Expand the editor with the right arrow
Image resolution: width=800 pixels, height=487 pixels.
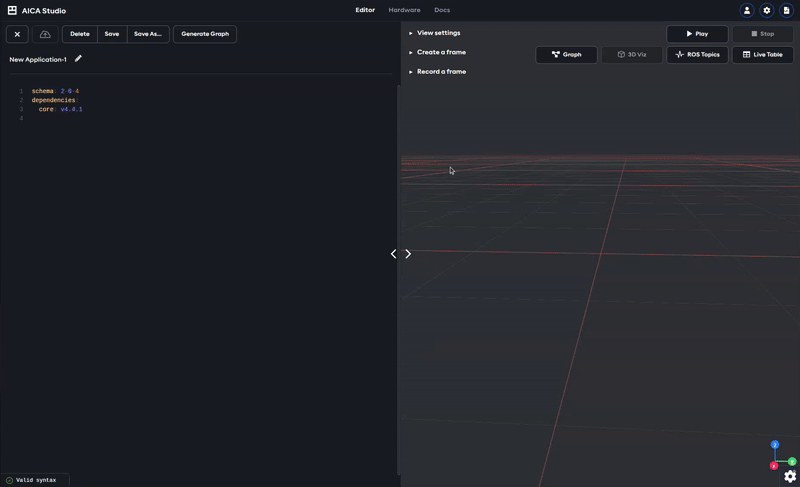click(x=408, y=254)
